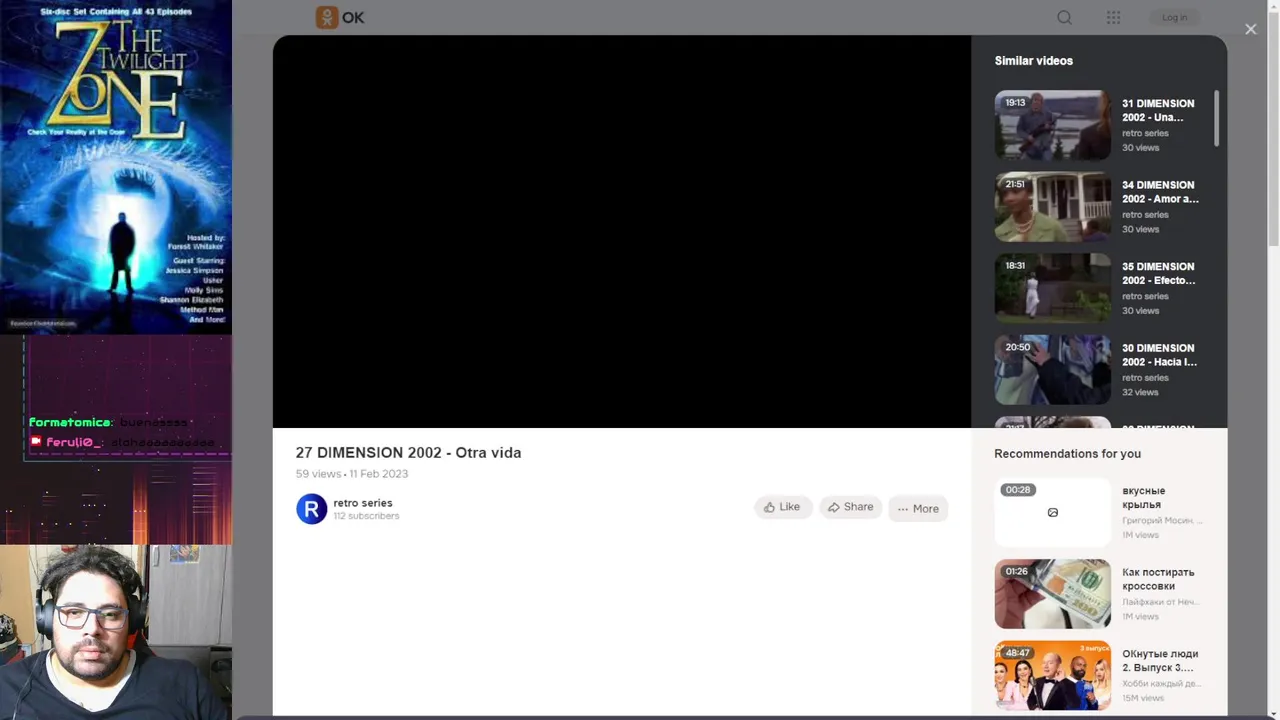
Task: Open thumbnail of 31 DIMENSION 2002 video
Action: (1052, 125)
